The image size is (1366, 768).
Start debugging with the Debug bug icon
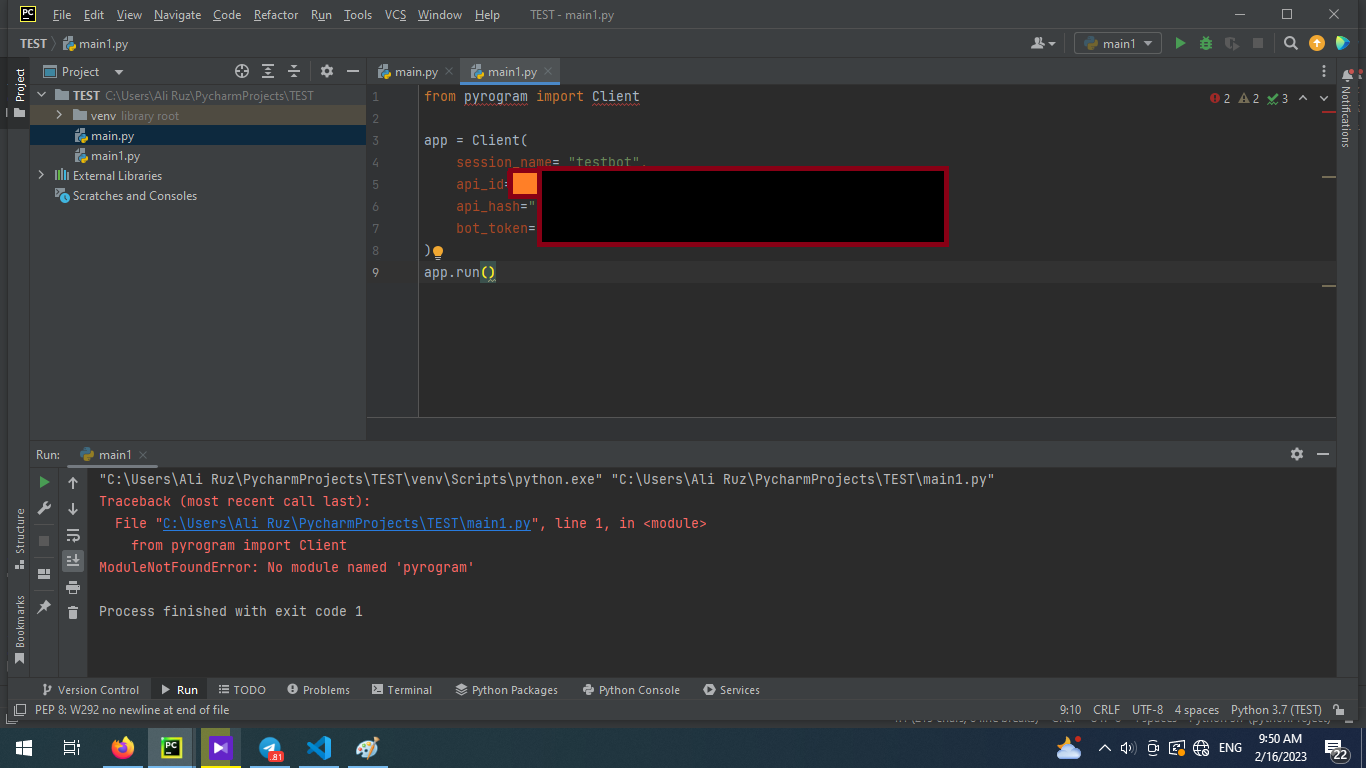pyautogui.click(x=1206, y=43)
